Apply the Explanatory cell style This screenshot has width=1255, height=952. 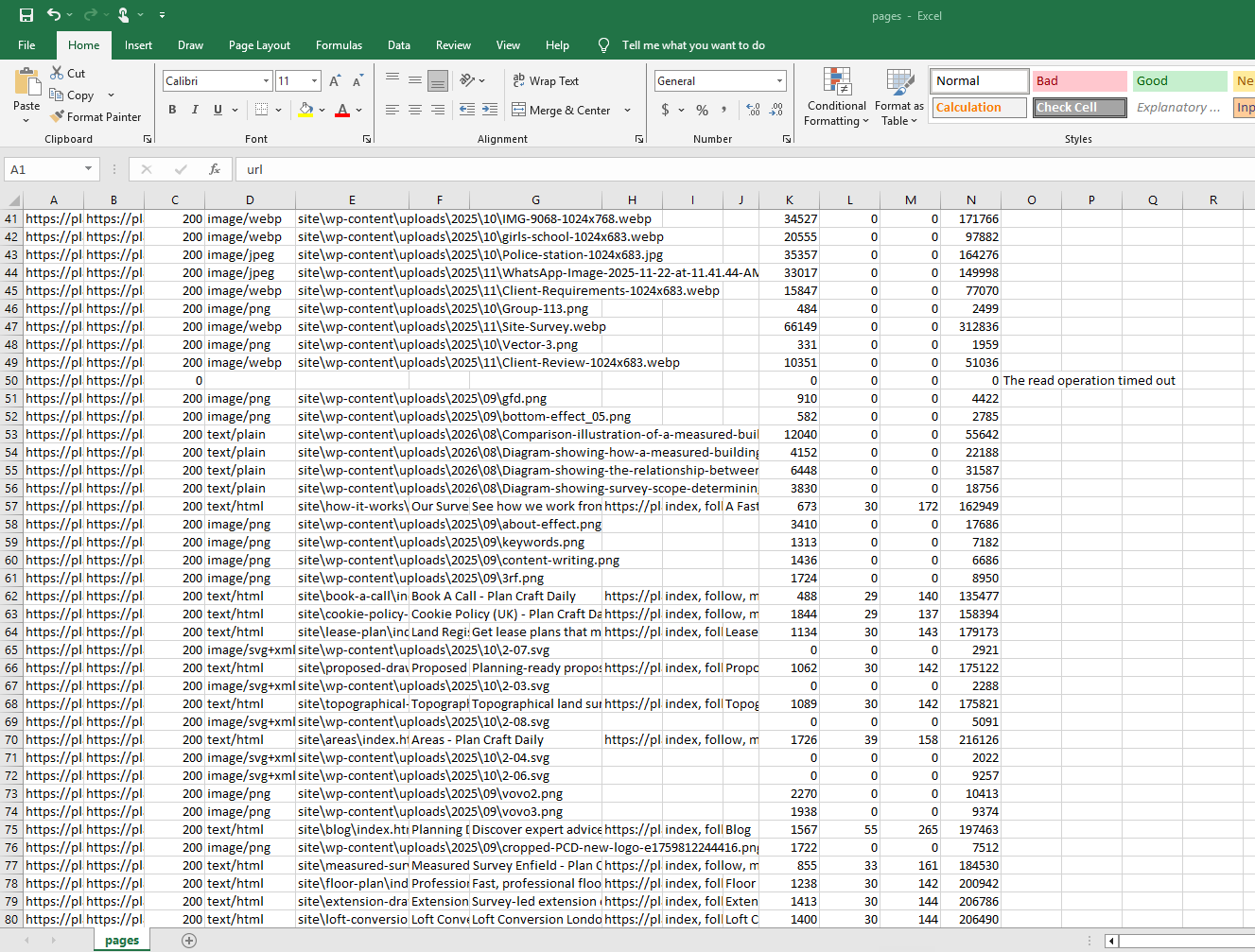(1180, 108)
